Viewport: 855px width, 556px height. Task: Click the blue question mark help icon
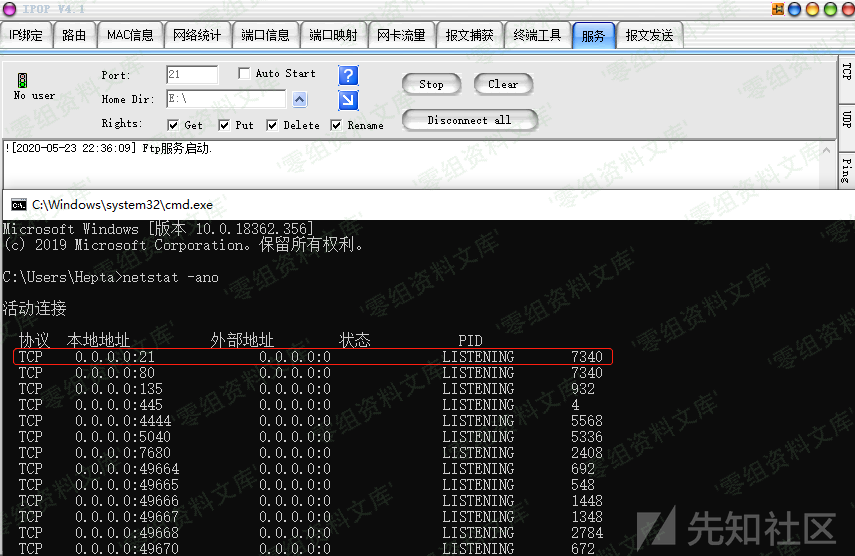pyautogui.click(x=348, y=75)
